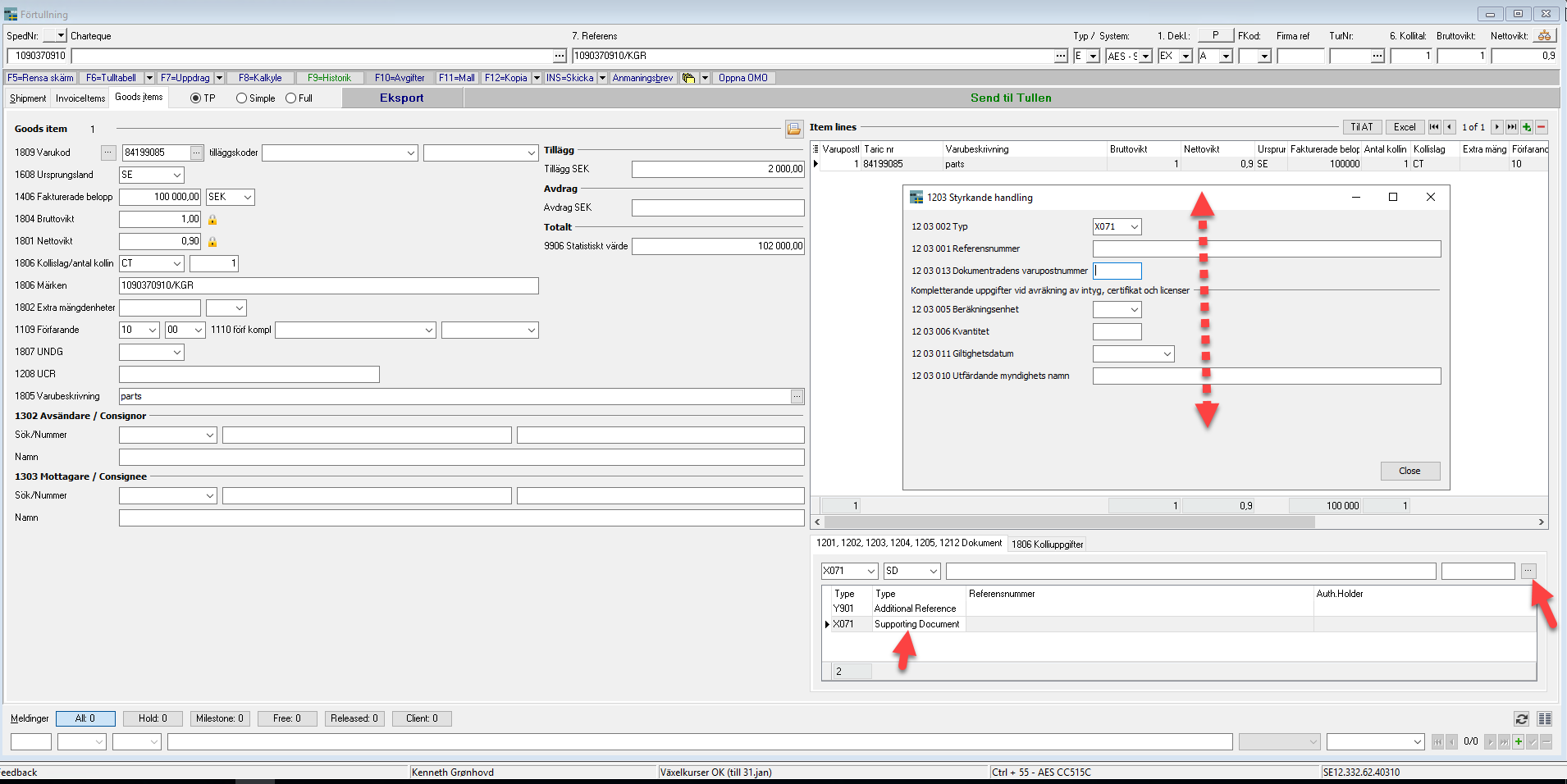Open the binoculars search icon near Nettovikt
Image resolution: width=1567 pixels, height=784 pixels.
1546,35
